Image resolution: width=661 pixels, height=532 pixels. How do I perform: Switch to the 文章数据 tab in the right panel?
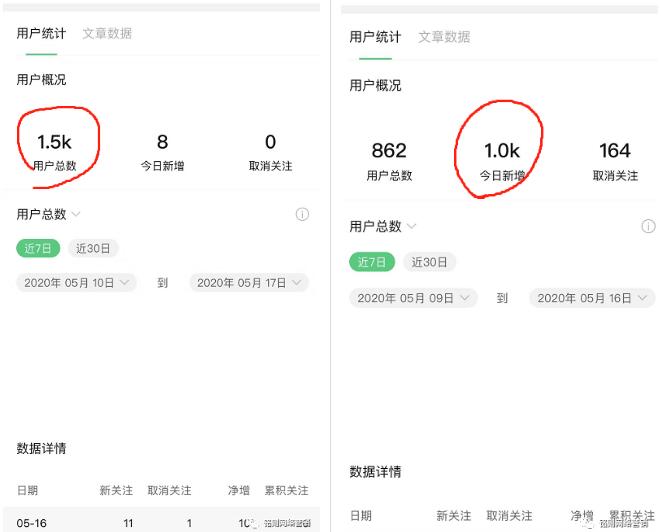pyautogui.click(x=444, y=37)
